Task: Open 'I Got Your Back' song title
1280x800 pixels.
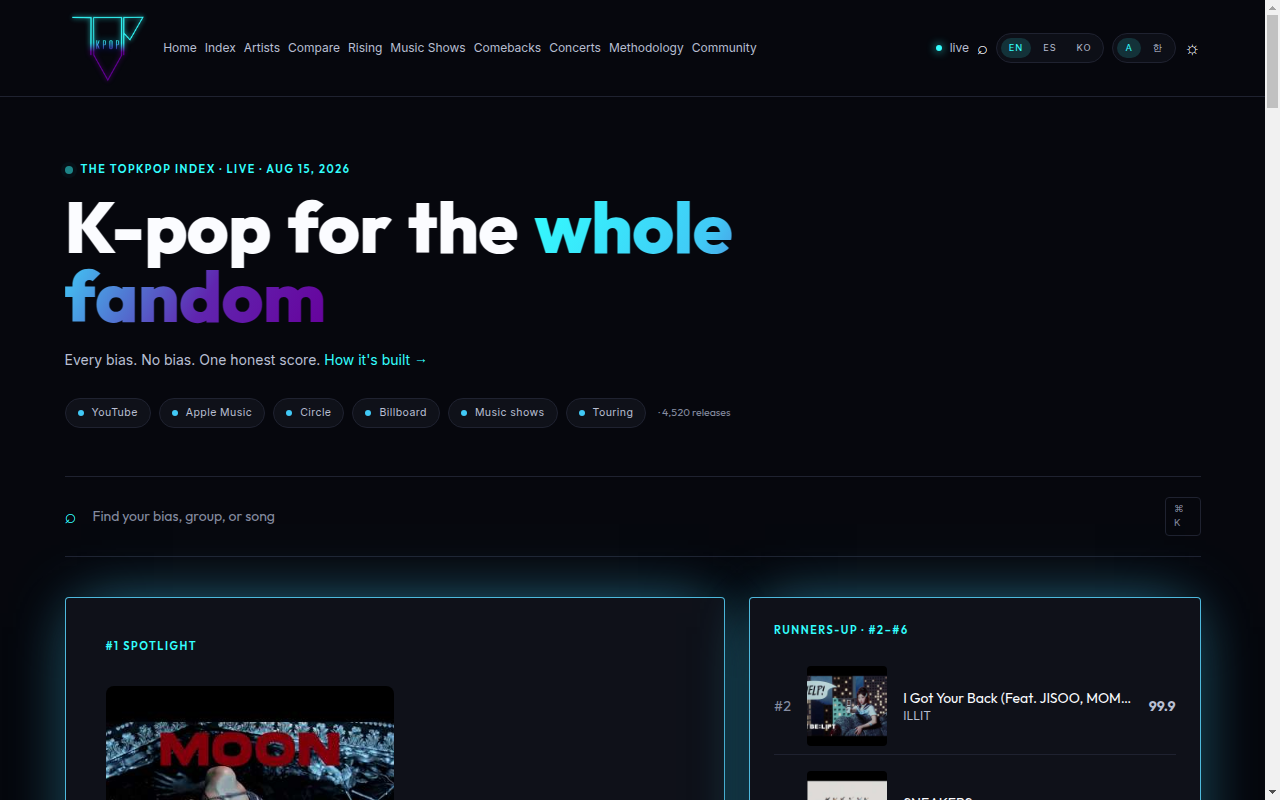Action: tap(1017, 698)
